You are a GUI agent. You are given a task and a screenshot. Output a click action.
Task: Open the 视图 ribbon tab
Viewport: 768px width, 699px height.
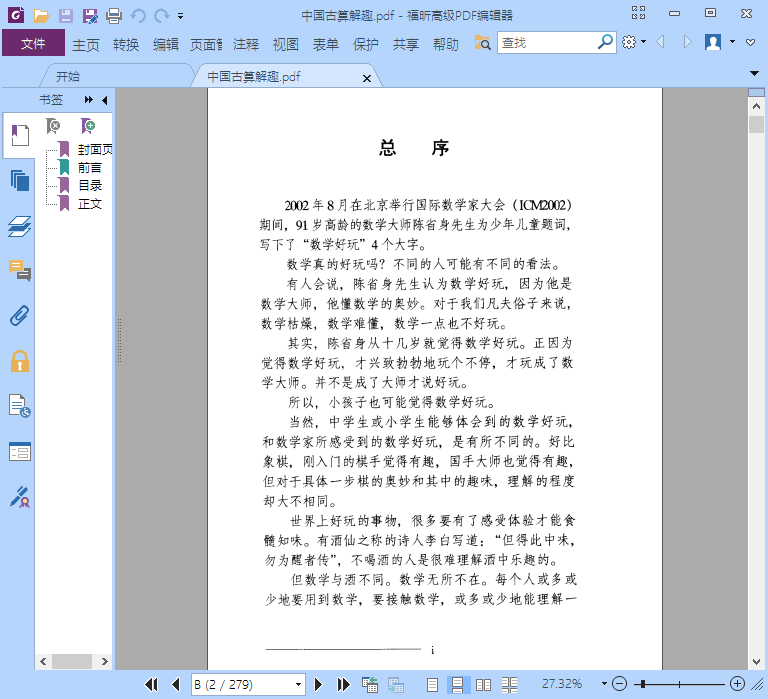pos(286,45)
